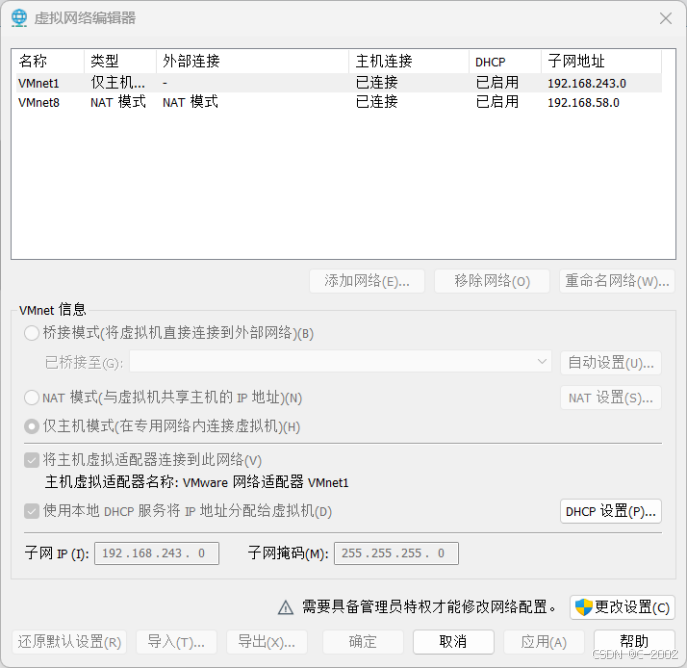The width and height of the screenshot is (688, 668).
Task: Click subnet address 192.168.58.0 cell
Action: tap(583, 102)
